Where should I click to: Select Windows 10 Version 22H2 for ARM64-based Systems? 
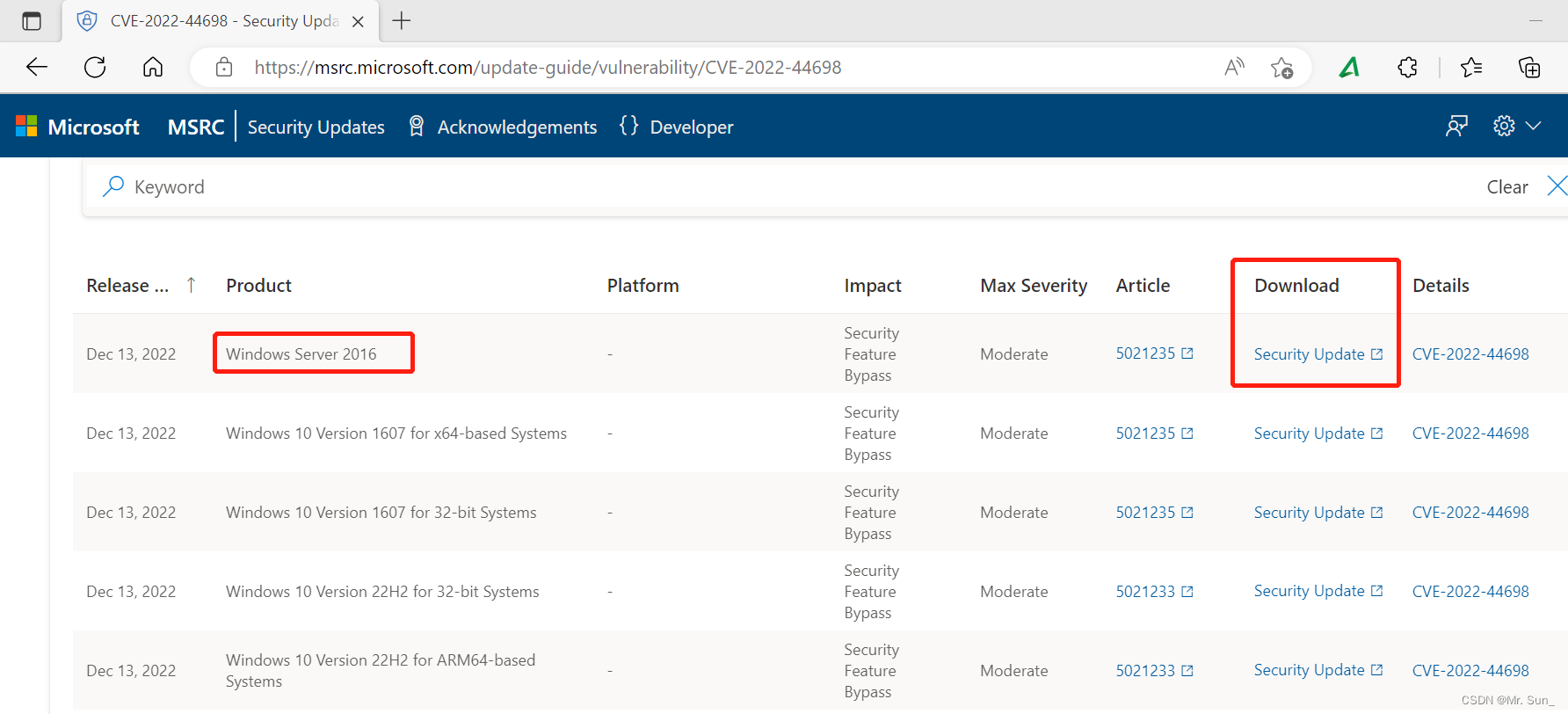point(381,670)
